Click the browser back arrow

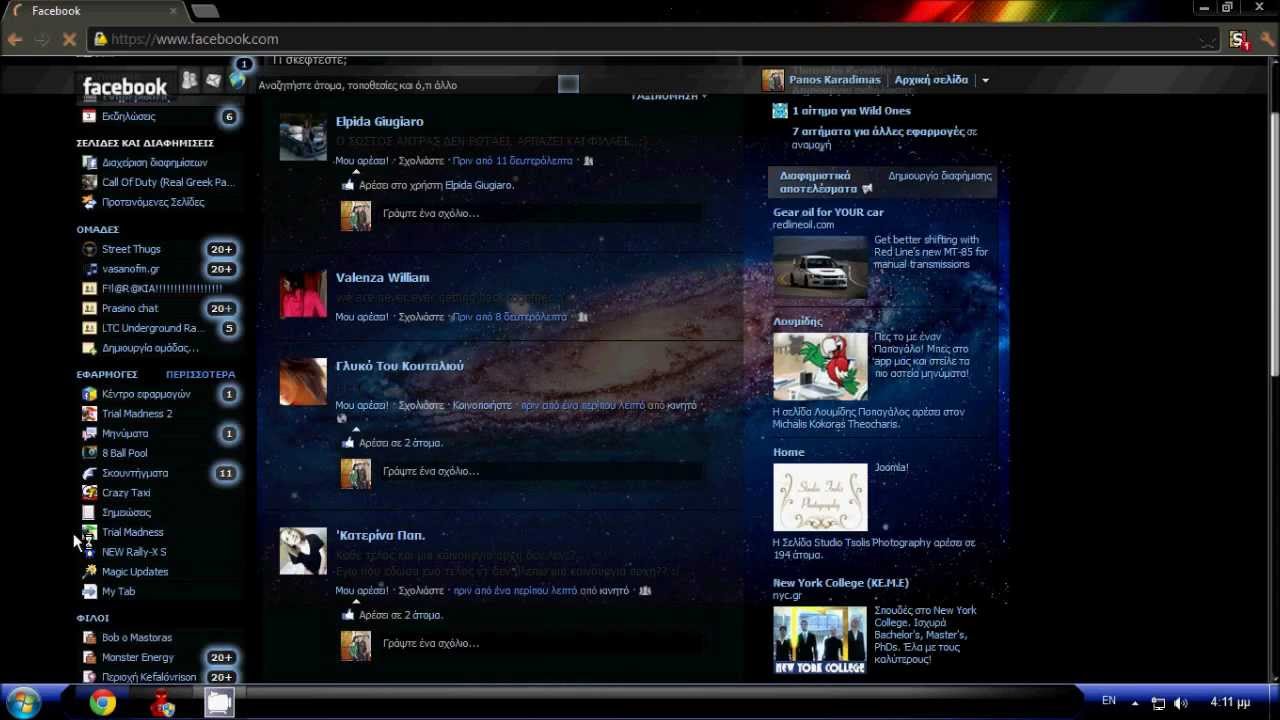[x=14, y=39]
